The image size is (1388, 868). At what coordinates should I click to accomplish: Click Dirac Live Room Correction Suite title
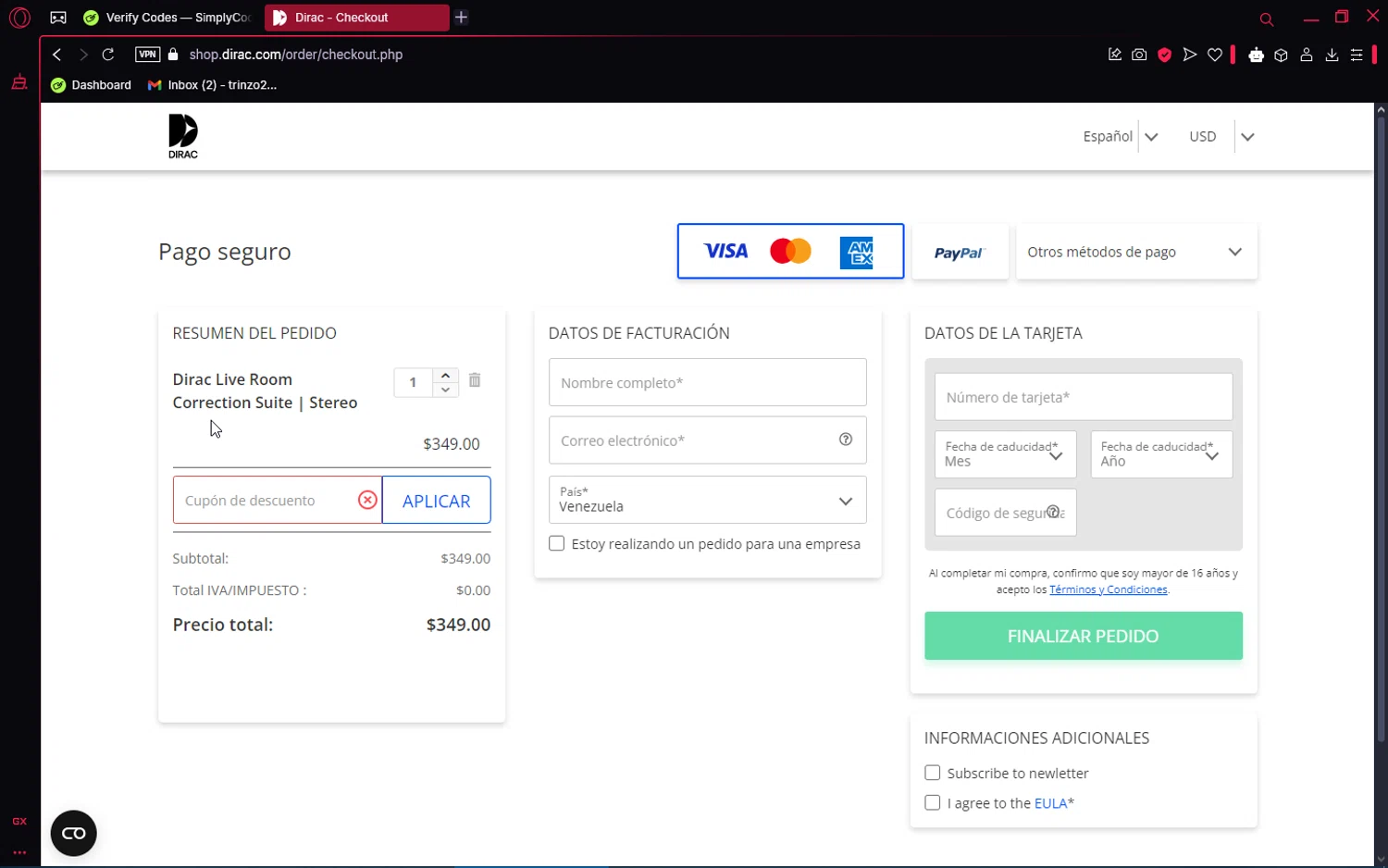265,391
